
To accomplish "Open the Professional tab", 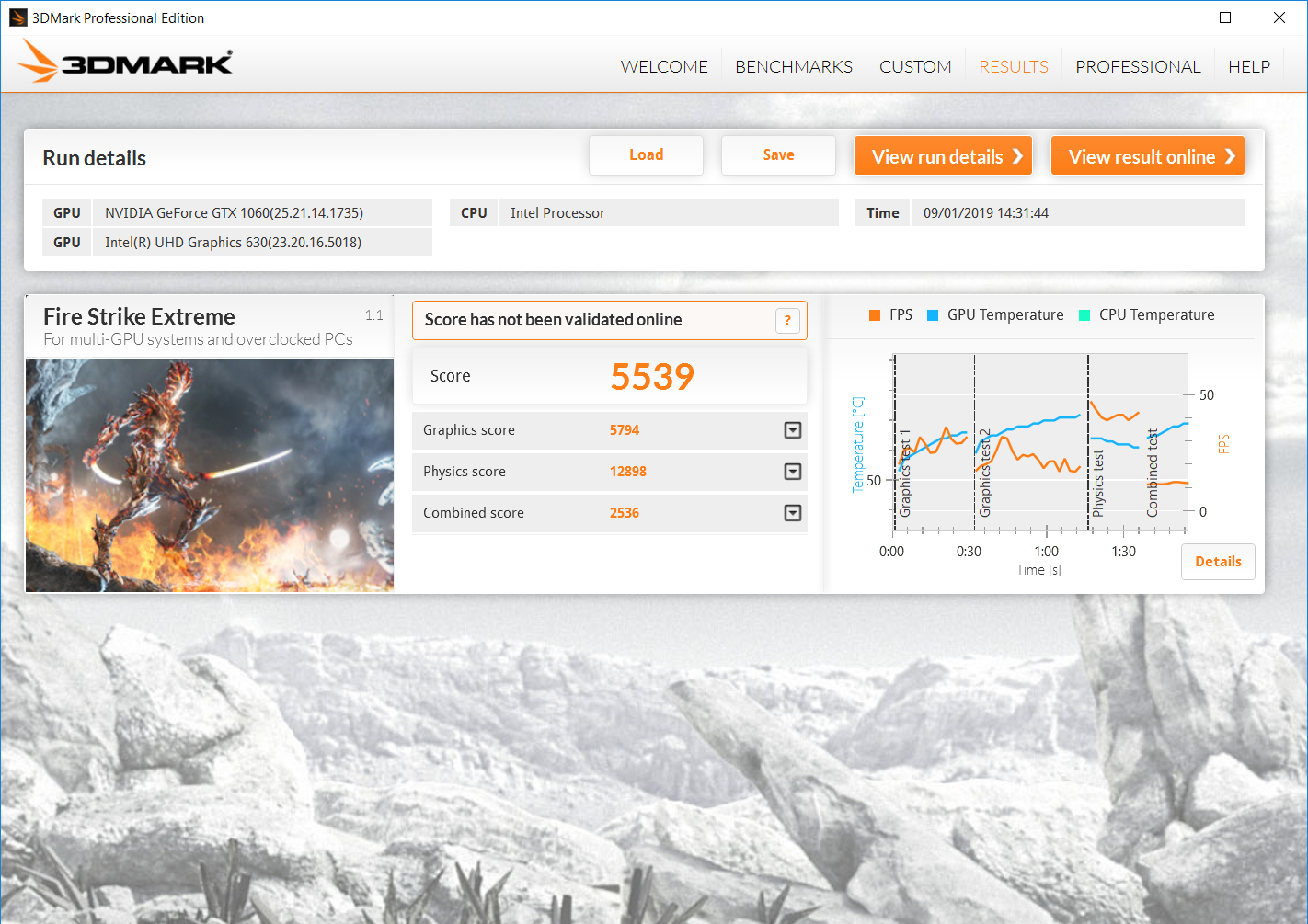I will pos(1138,67).
